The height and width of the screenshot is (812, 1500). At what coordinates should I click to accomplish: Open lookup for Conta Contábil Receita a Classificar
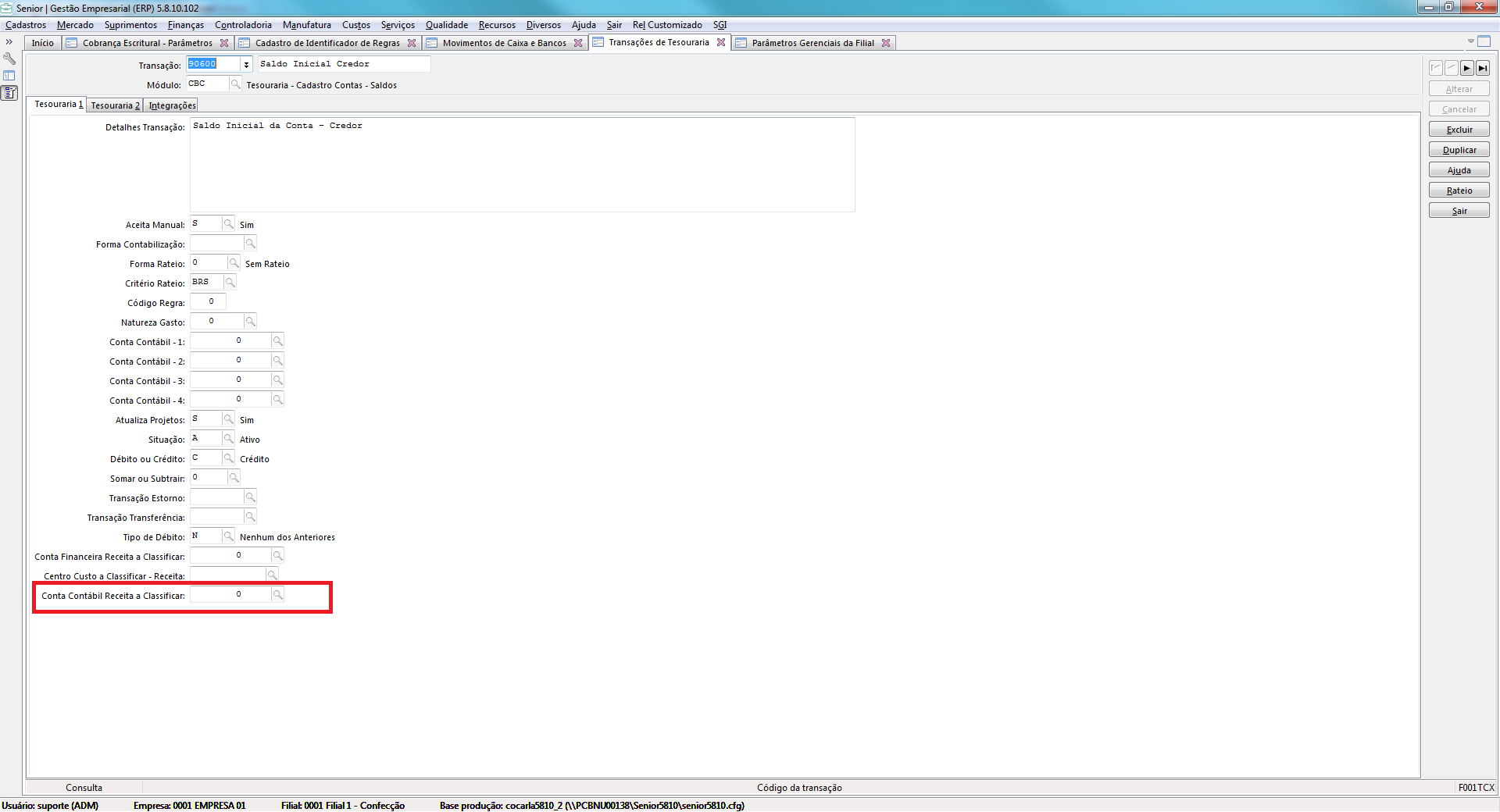pyautogui.click(x=277, y=595)
